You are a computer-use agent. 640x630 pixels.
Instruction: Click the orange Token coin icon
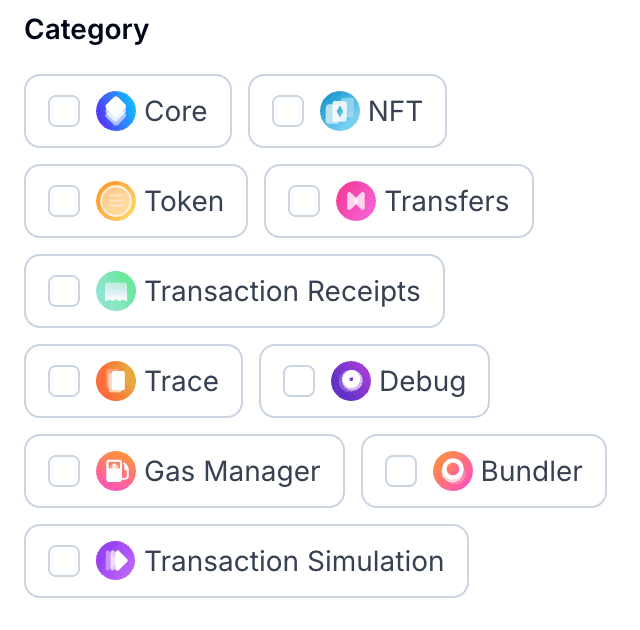coord(116,201)
